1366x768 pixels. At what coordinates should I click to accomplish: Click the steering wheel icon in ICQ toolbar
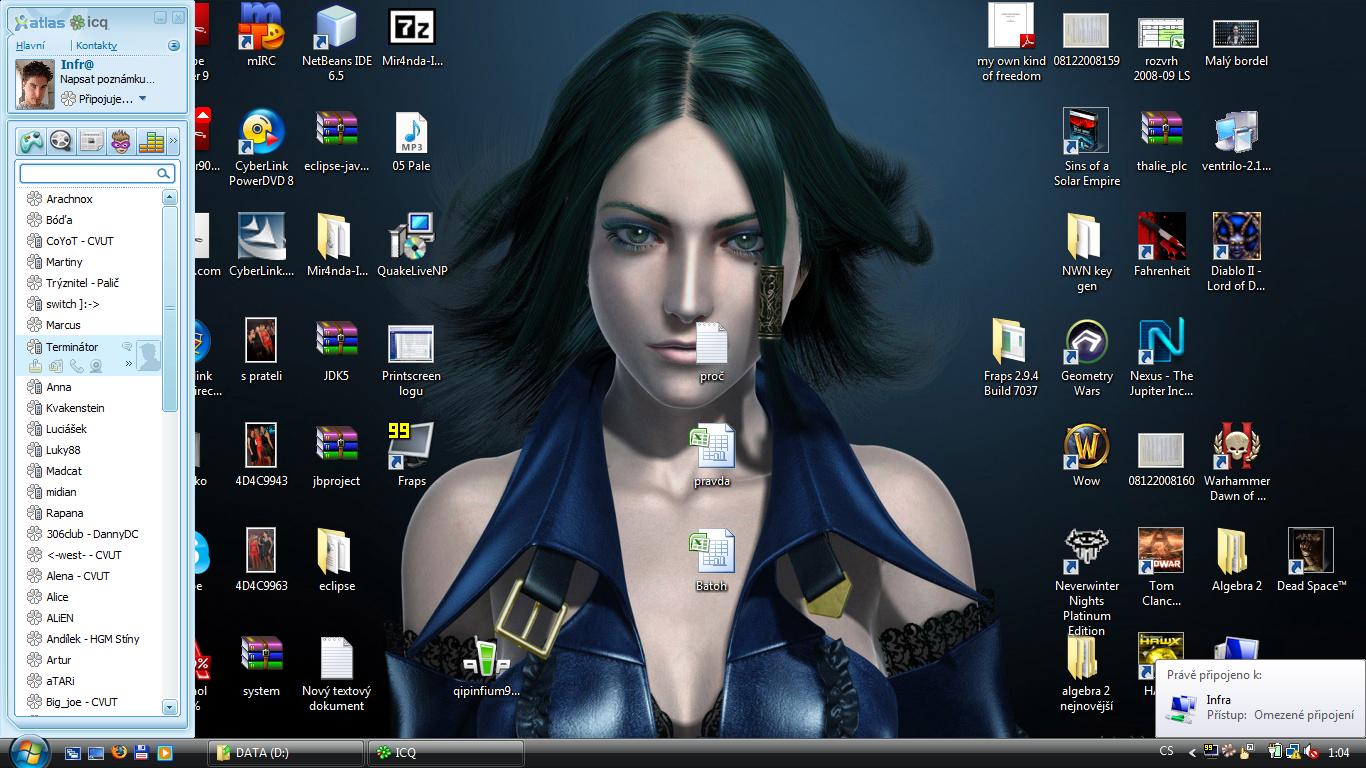[x=61, y=141]
